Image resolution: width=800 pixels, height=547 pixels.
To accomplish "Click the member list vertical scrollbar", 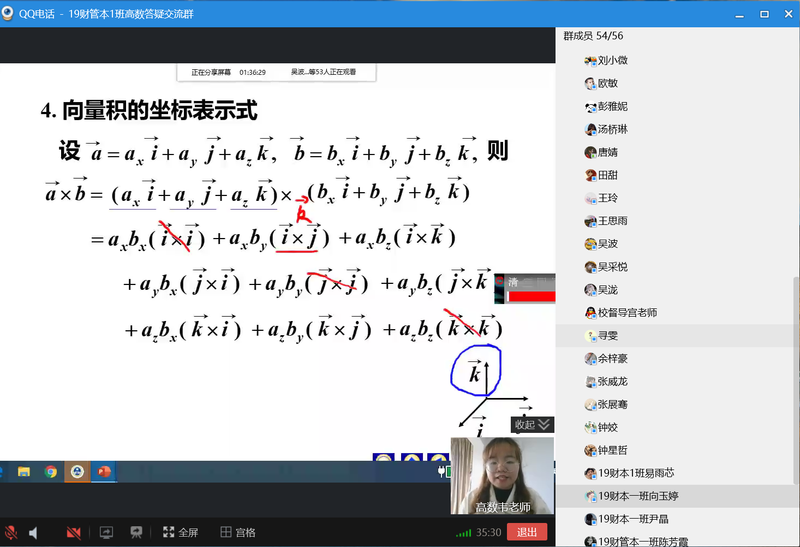I will pyautogui.click(x=796, y=380).
